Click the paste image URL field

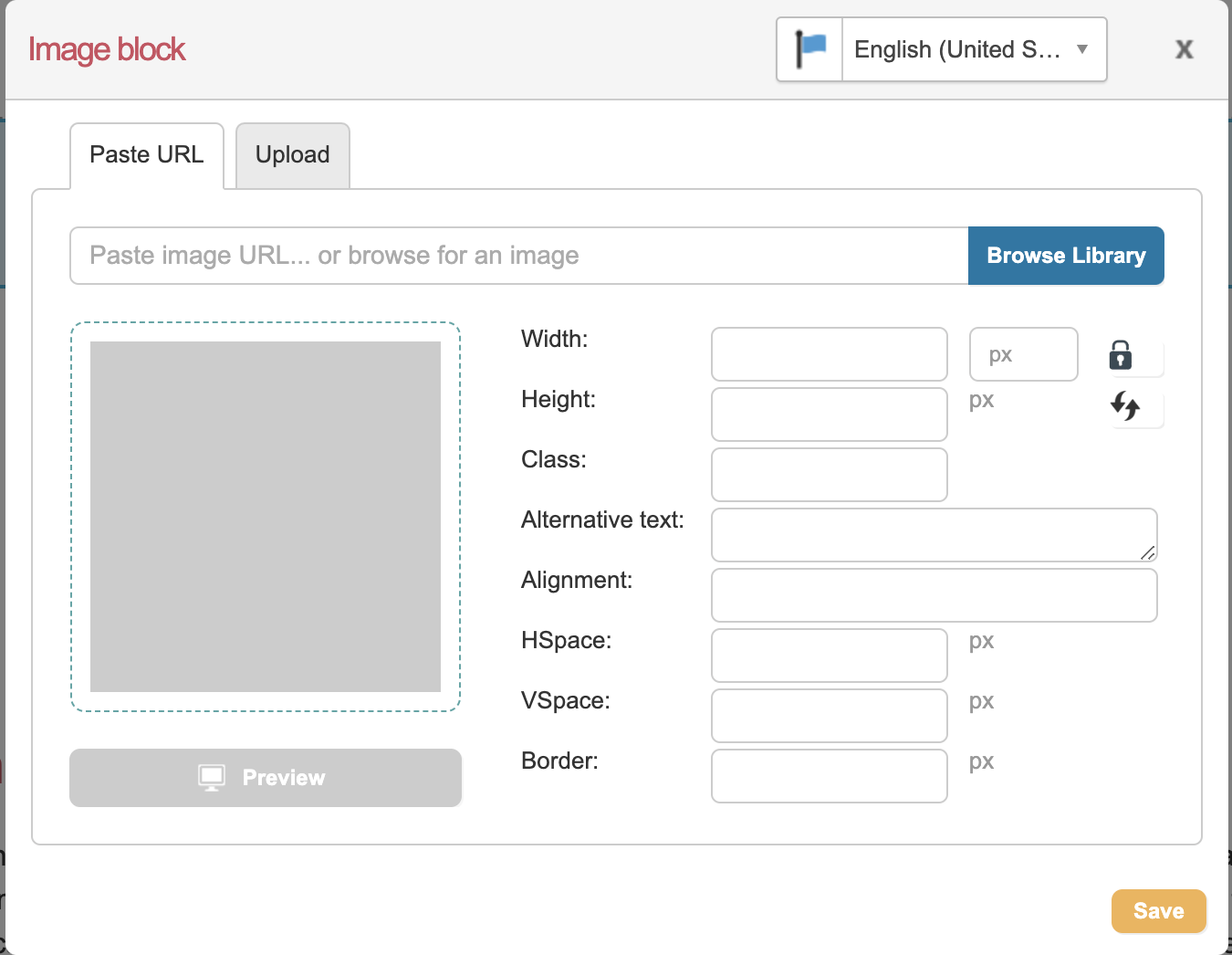(518, 256)
